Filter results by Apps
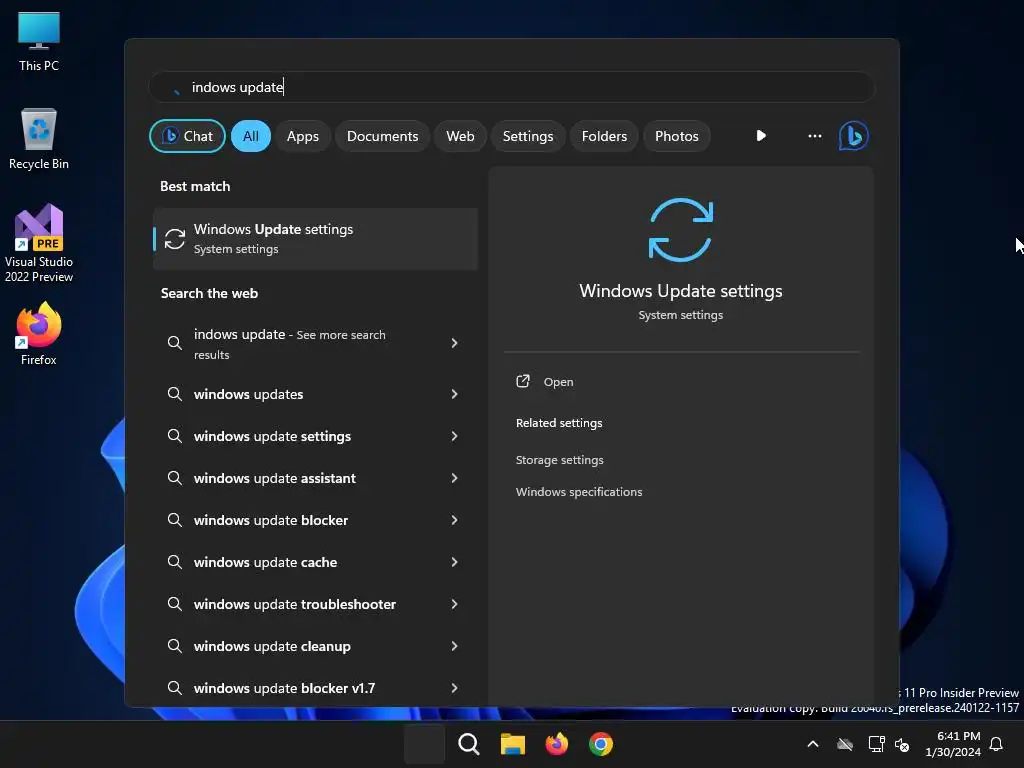The image size is (1024, 768). click(302, 136)
